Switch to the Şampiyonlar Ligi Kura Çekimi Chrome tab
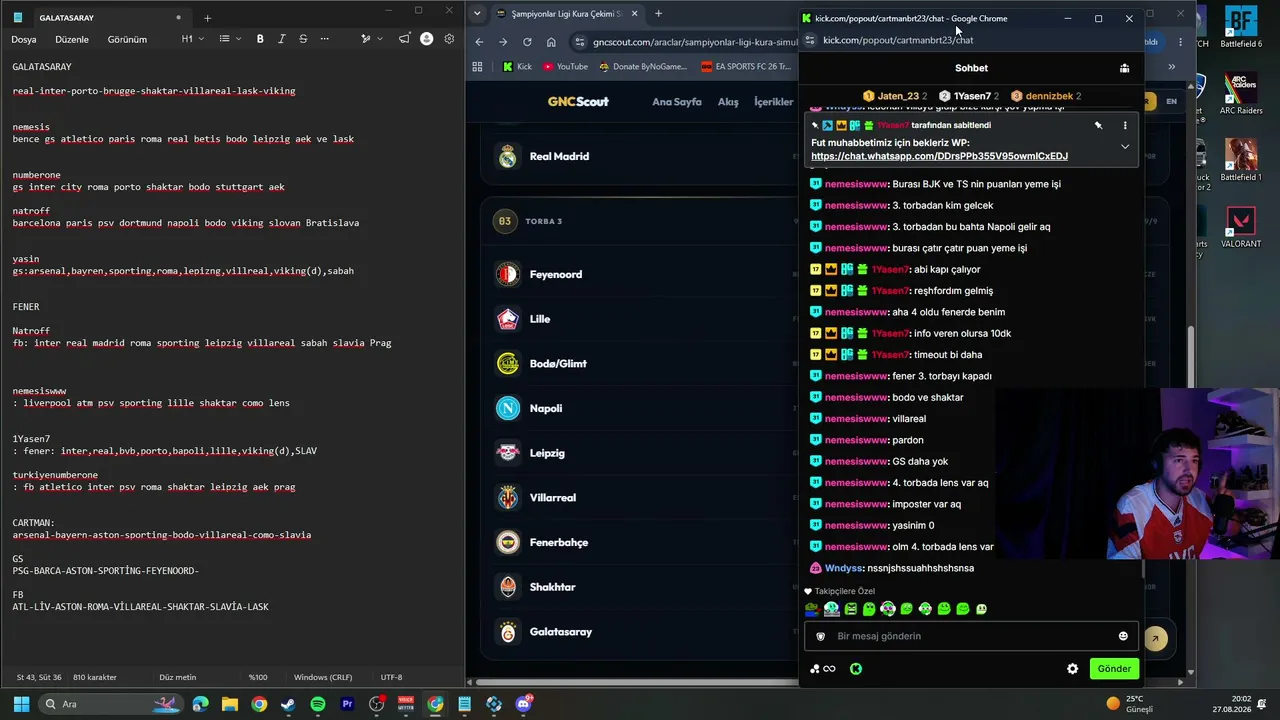Screen dimensions: 1280x720 pos(566,14)
